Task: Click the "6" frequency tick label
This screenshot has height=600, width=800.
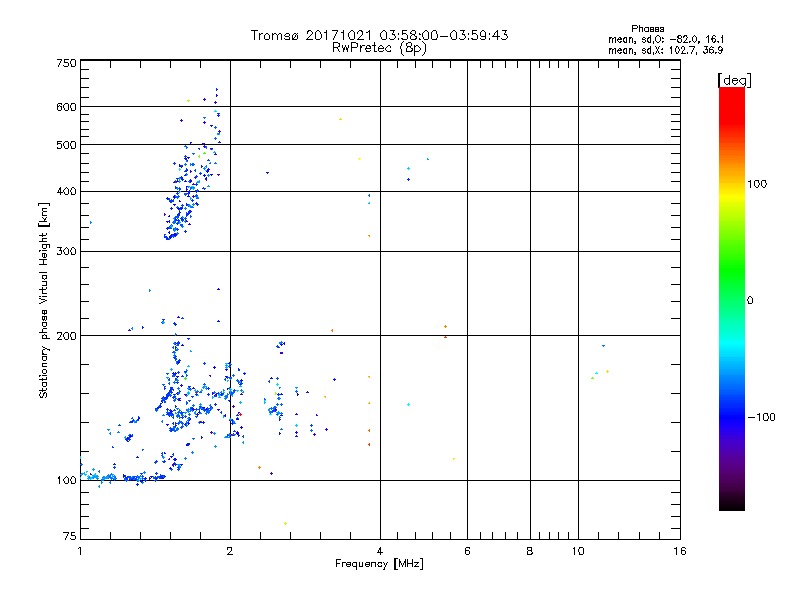Action: point(467,551)
